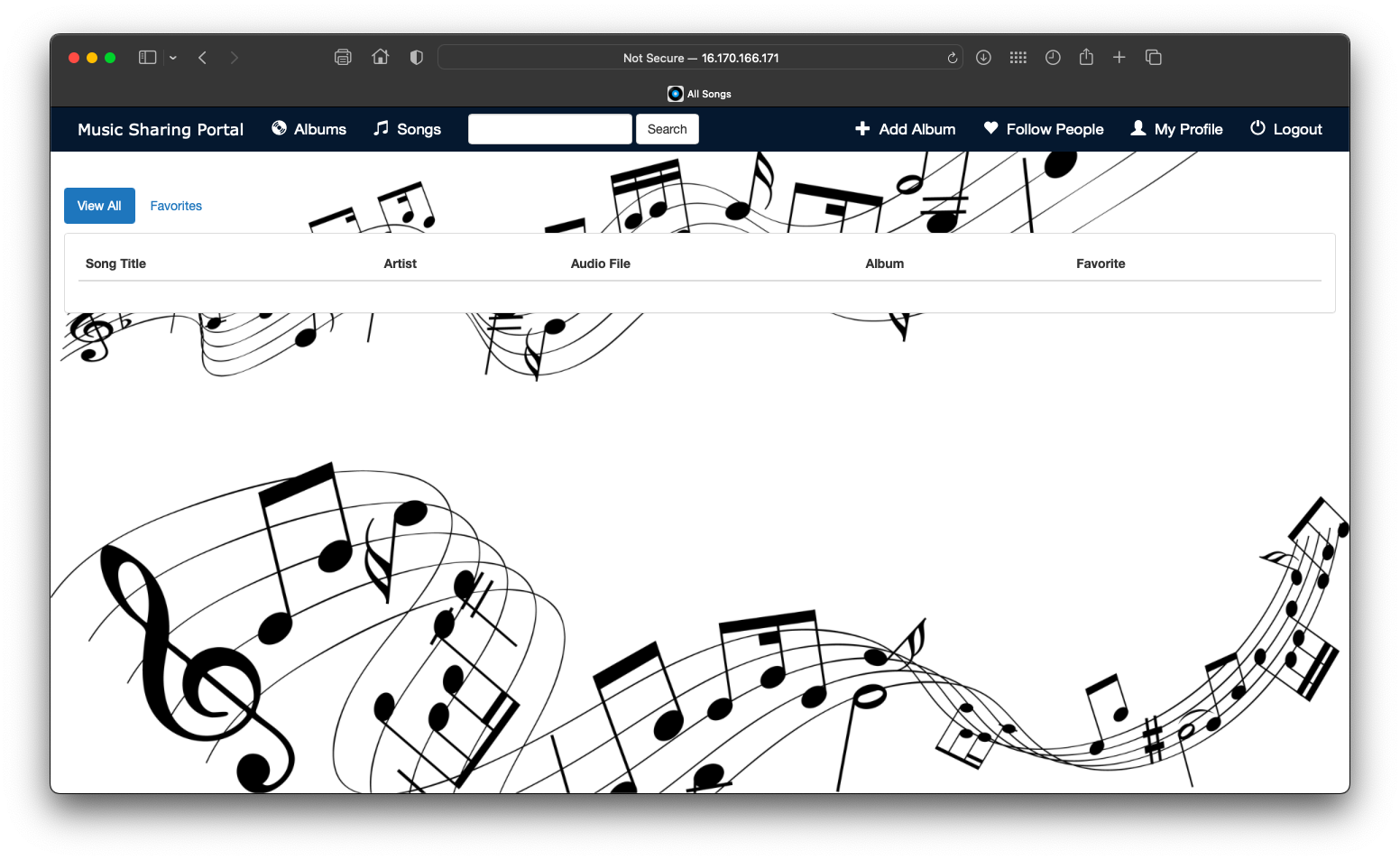Switch to the Favorites tab
The height and width of the screenshot is (860, 1400).
pyautogui.click(x=176, y=206)
